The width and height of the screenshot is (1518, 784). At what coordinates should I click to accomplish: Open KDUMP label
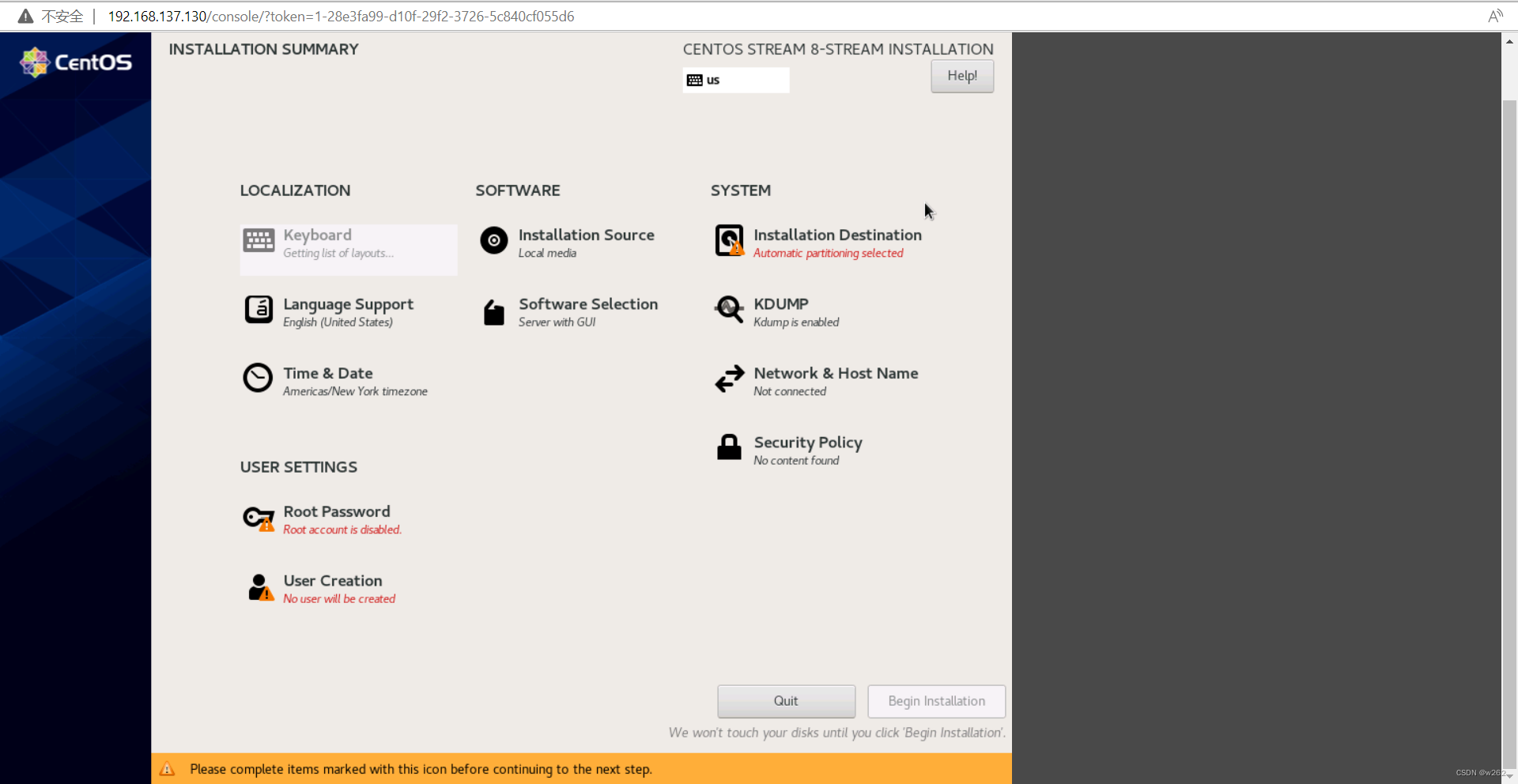781,304
